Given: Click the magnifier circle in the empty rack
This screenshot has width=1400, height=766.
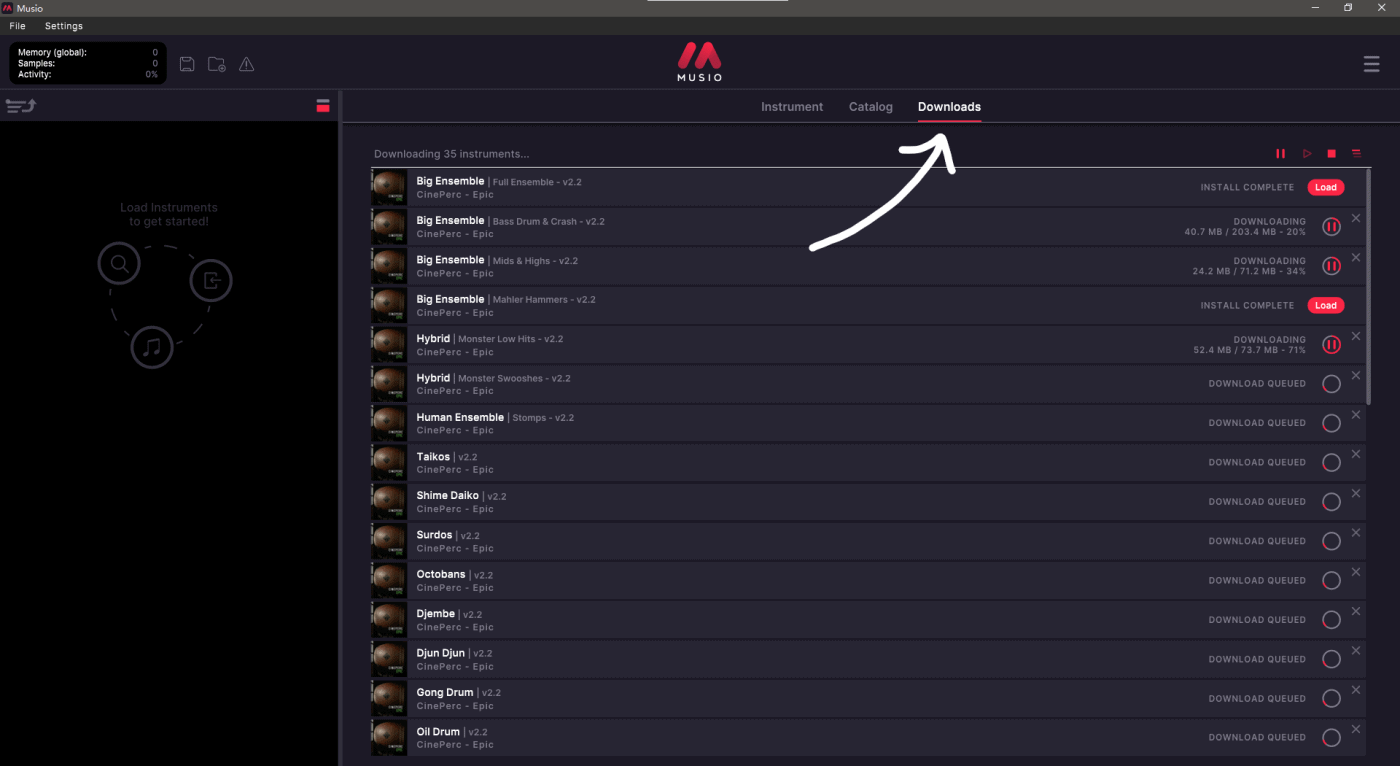Looking at the screenshot, I should coord(119,265).
